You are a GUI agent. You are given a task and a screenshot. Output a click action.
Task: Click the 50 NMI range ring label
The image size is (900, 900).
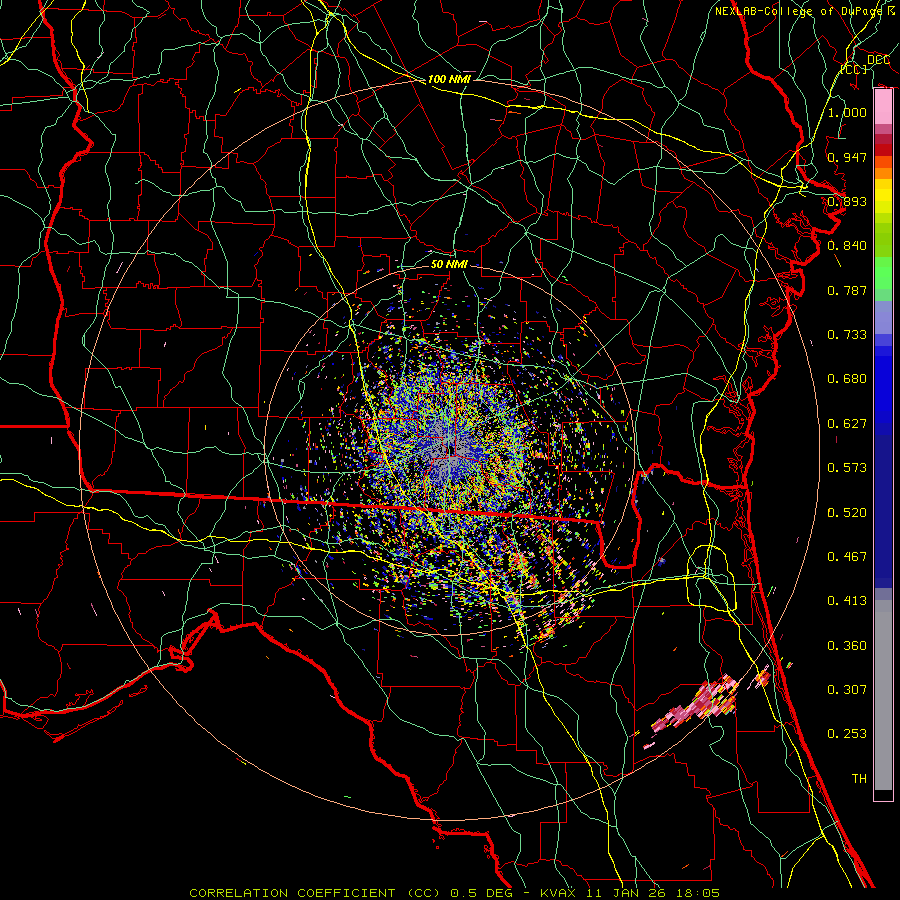click(x=449, y=264)
